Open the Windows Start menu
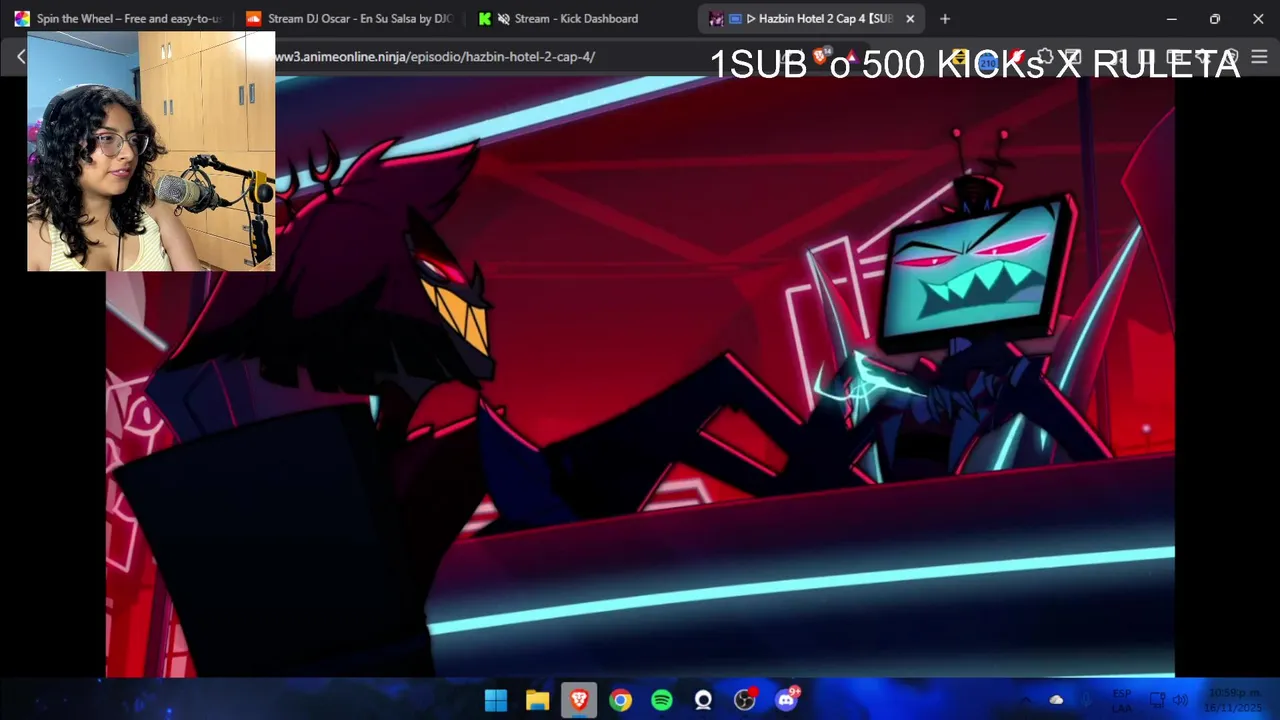Screen dimensions: 1280x720 (x=496, y=700)
